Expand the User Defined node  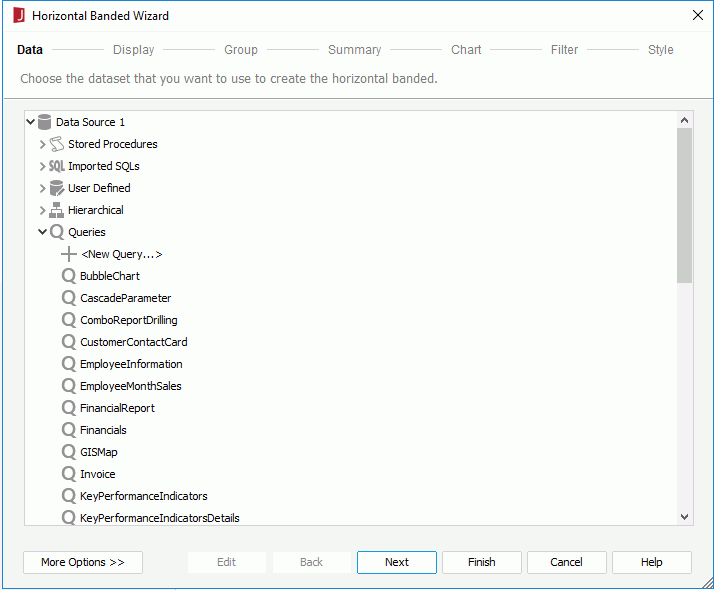point(42,188)
